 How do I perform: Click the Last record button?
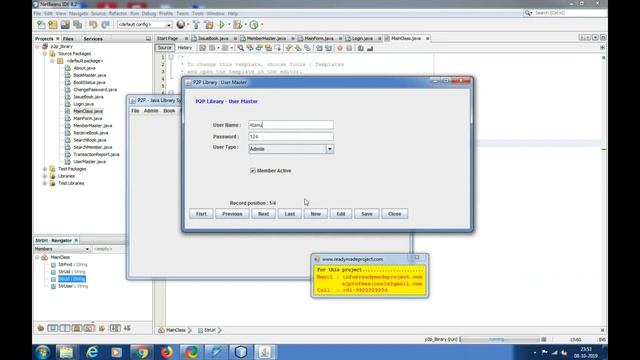[x=290, y=214]
